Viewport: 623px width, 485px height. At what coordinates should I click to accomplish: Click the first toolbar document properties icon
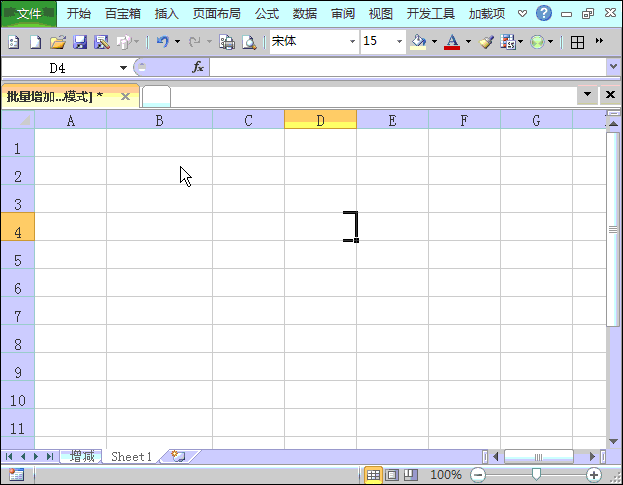pyautogui.click(x=14, y=42)
